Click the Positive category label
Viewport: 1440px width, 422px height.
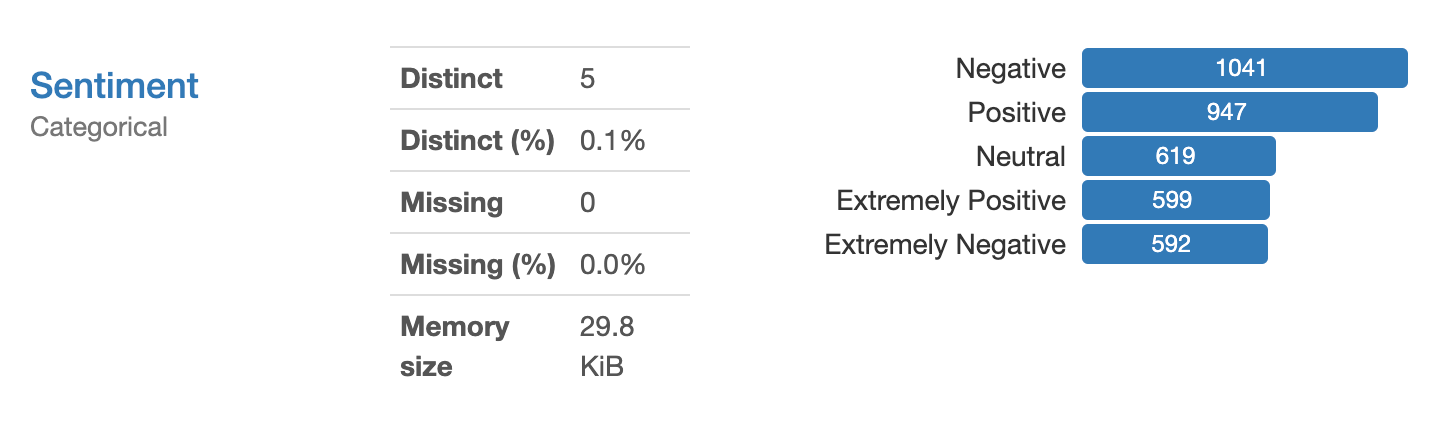[x=1016, y=113]
